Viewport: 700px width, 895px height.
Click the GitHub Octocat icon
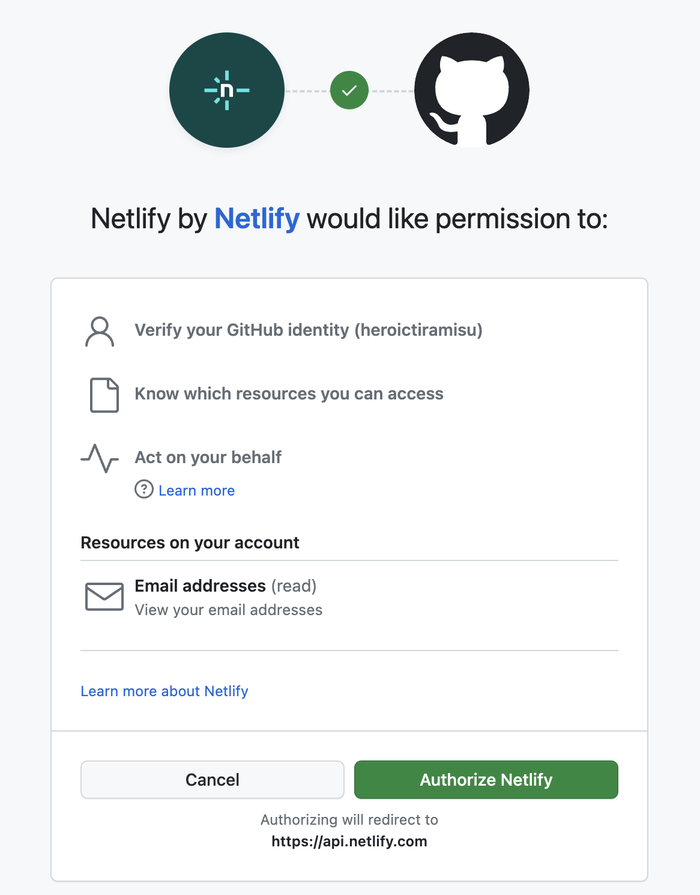(471, 90)
